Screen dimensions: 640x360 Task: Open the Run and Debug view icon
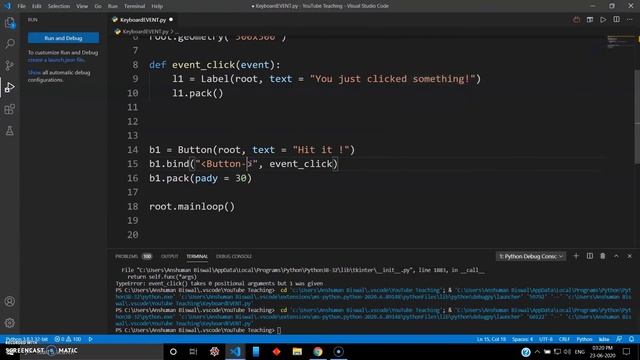(10, 87)
